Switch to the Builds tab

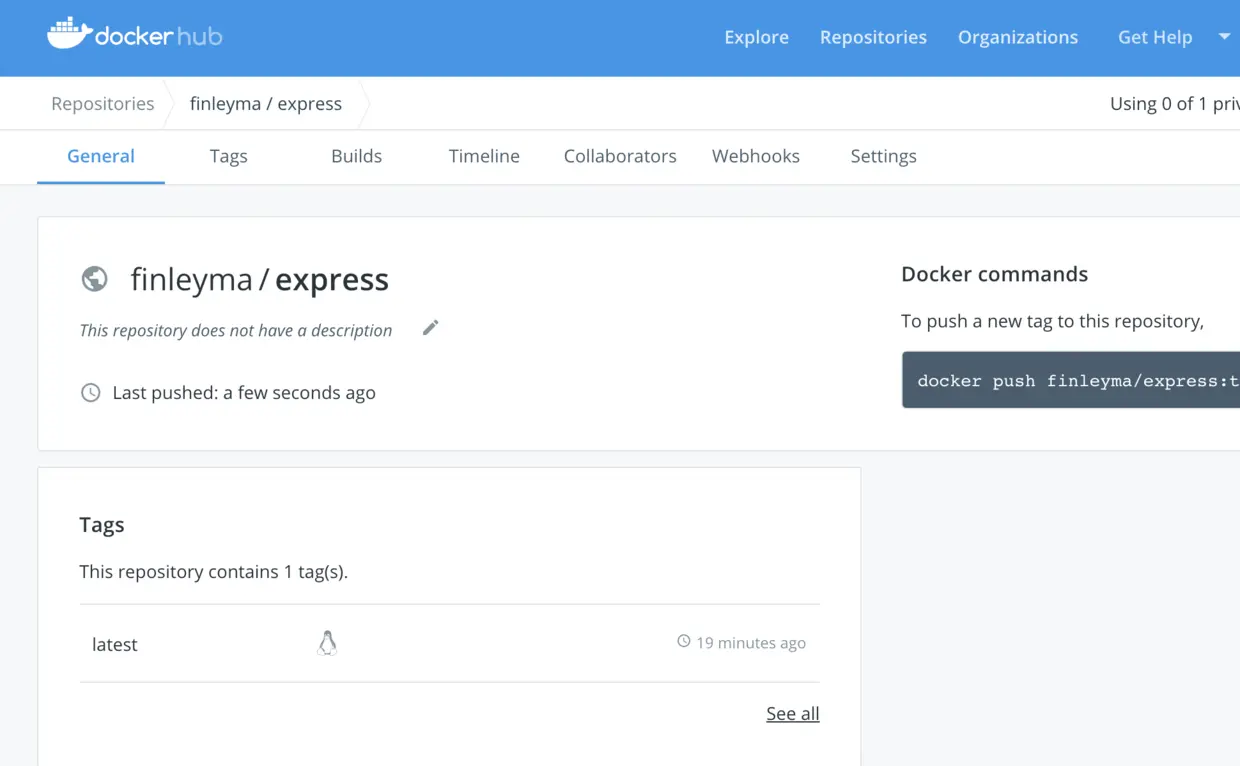click(356, 156)
